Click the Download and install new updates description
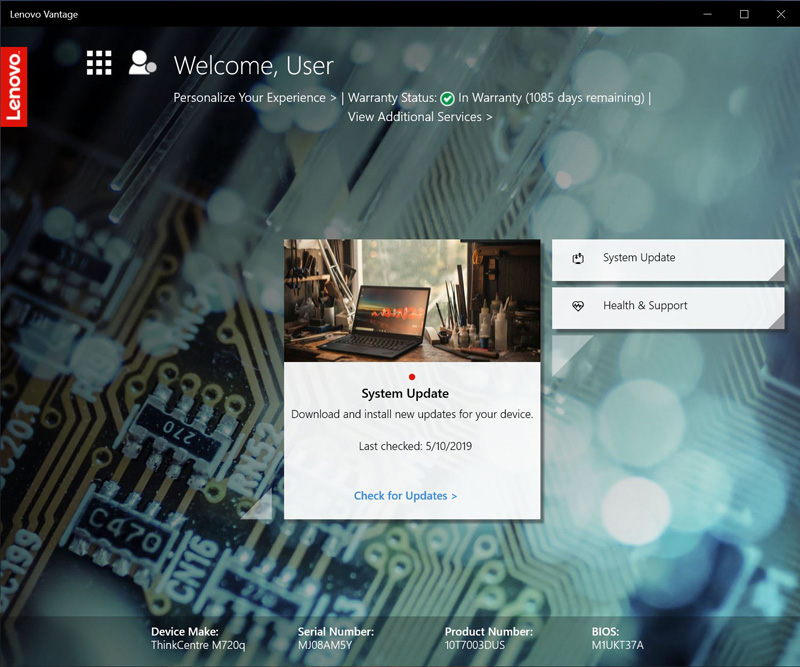800x667 pixels. [x=412, y=414]
